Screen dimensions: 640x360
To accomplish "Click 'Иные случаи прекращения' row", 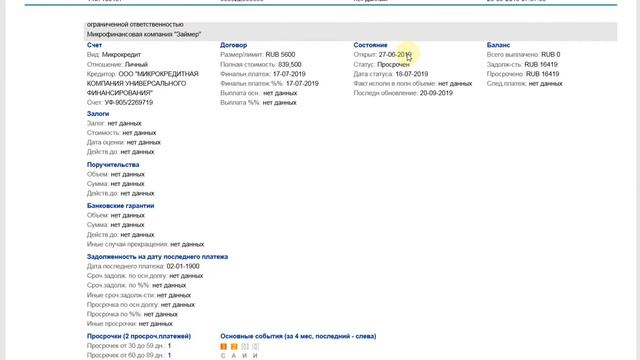I will (145, 244).
